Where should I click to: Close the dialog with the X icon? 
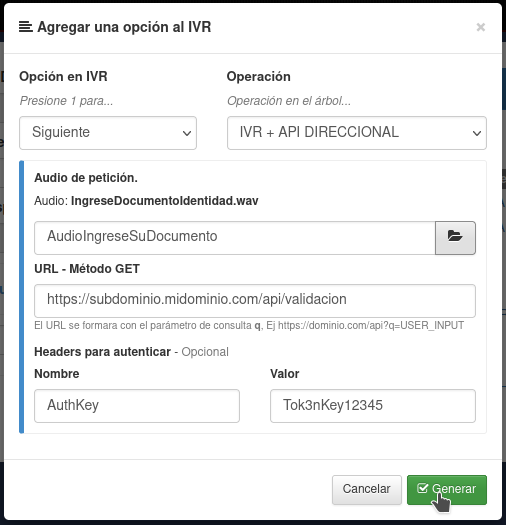[481, 27]
